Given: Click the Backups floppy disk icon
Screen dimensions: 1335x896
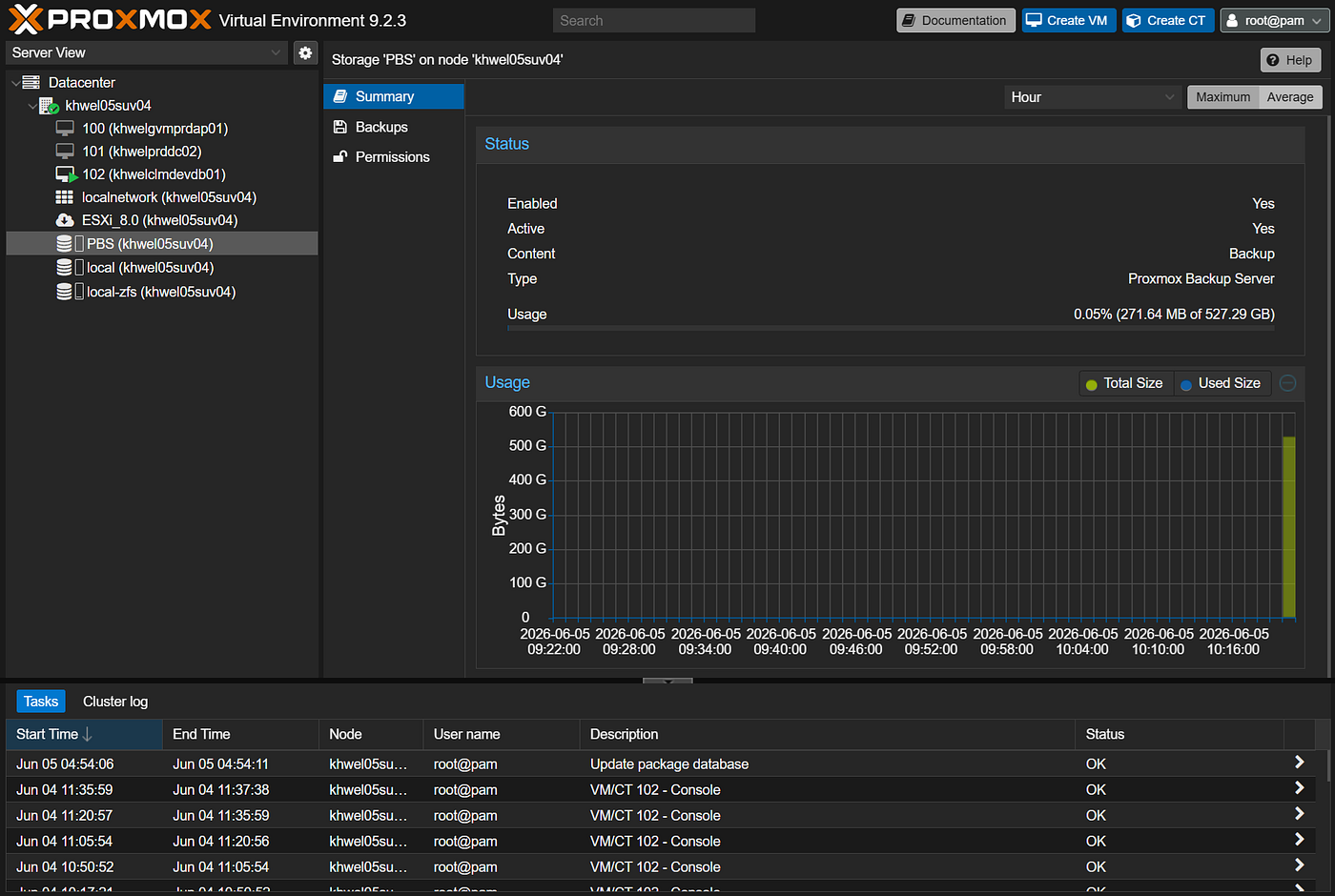Looking at the screenshot, I should pyautogui.click(x=340, y=127).
